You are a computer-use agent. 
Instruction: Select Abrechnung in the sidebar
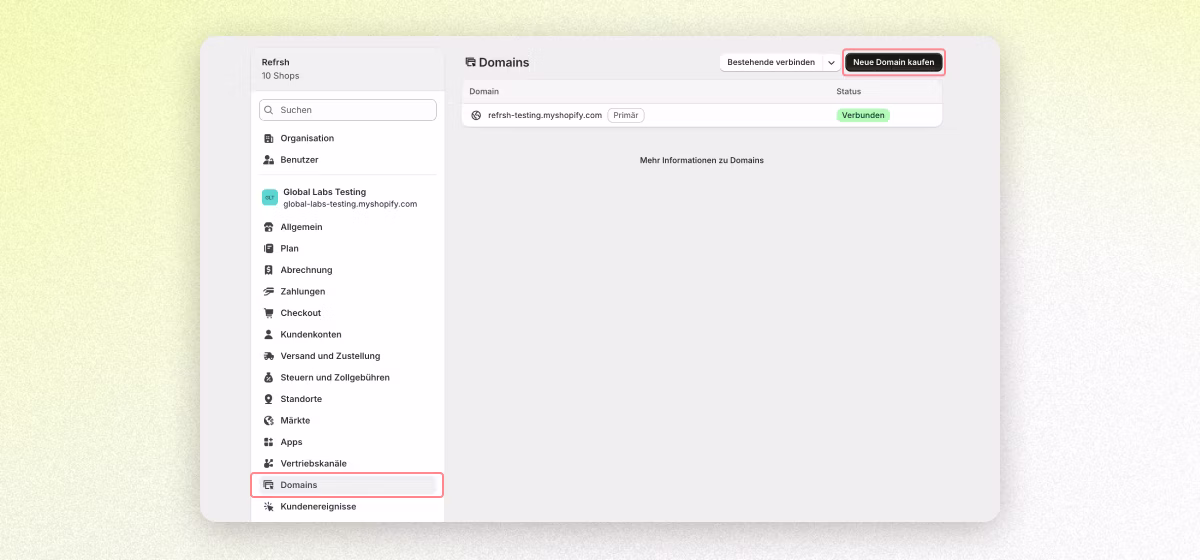[x=347, y=270]
